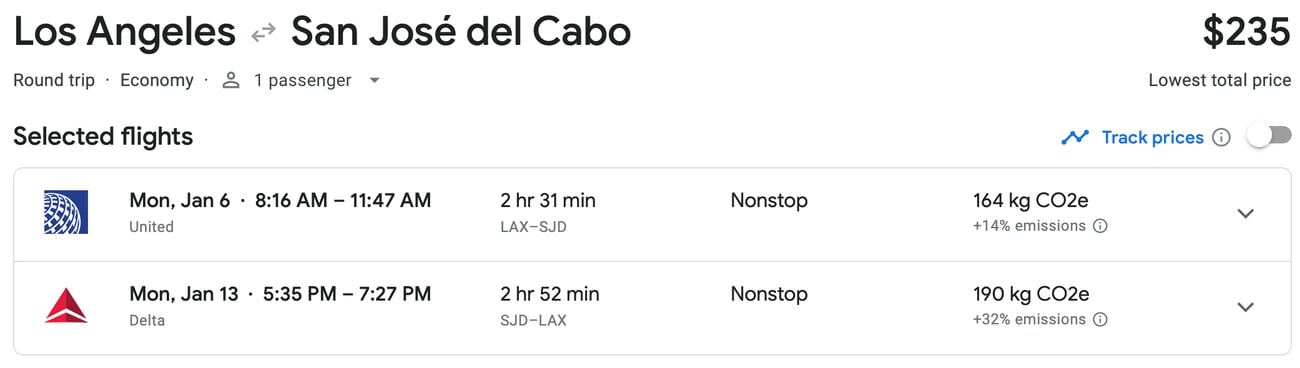
Task: Expand Delta flight details chevron
Action: coord(1245,306)
